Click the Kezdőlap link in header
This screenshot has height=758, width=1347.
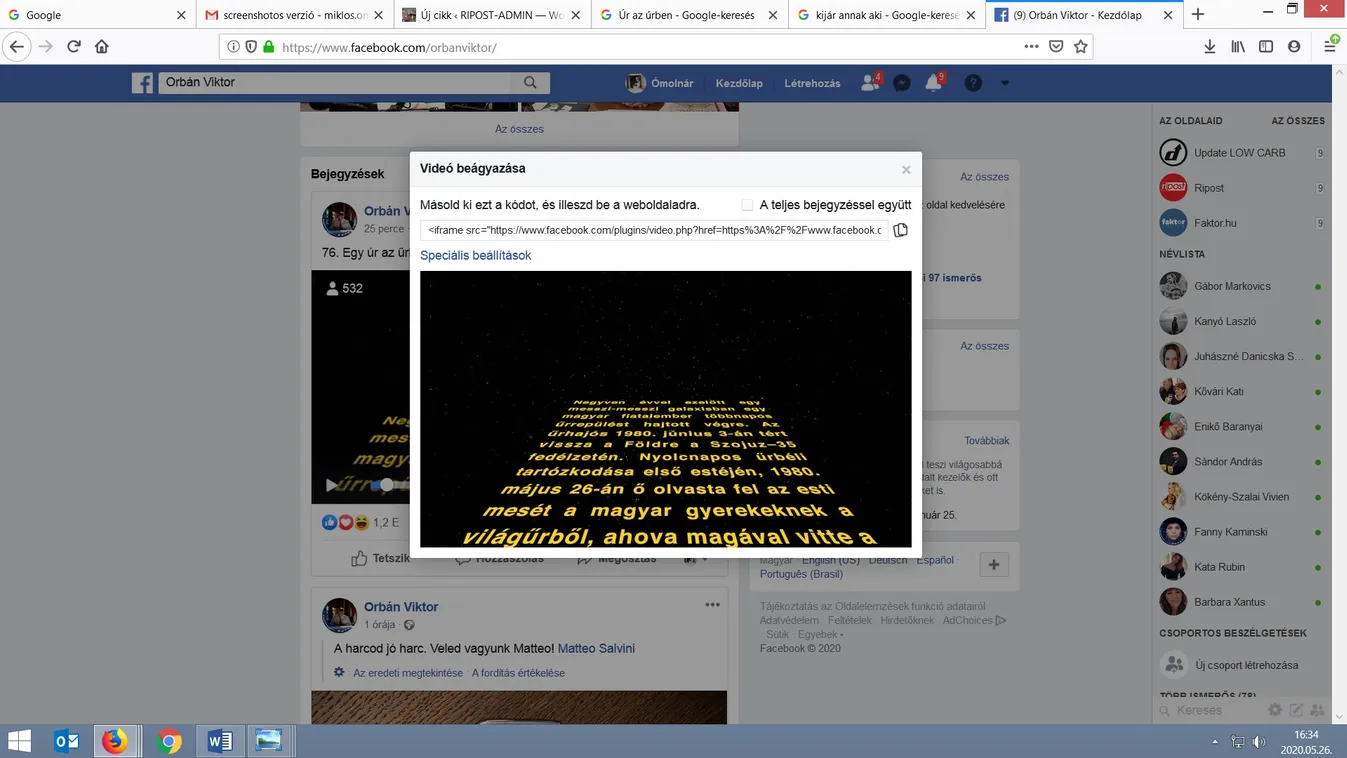coord(739,83)
